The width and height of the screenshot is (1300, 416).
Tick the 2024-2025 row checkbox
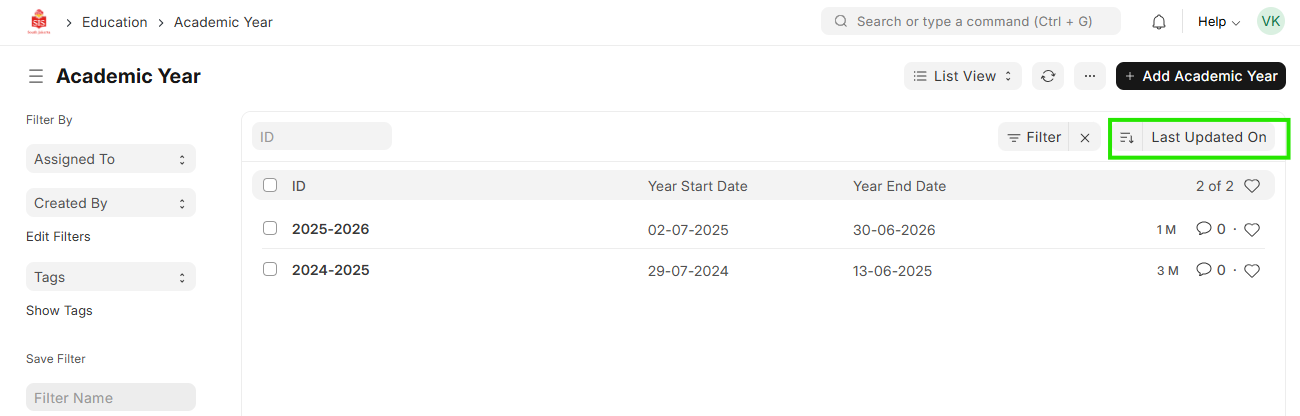[x=270, y=269]
